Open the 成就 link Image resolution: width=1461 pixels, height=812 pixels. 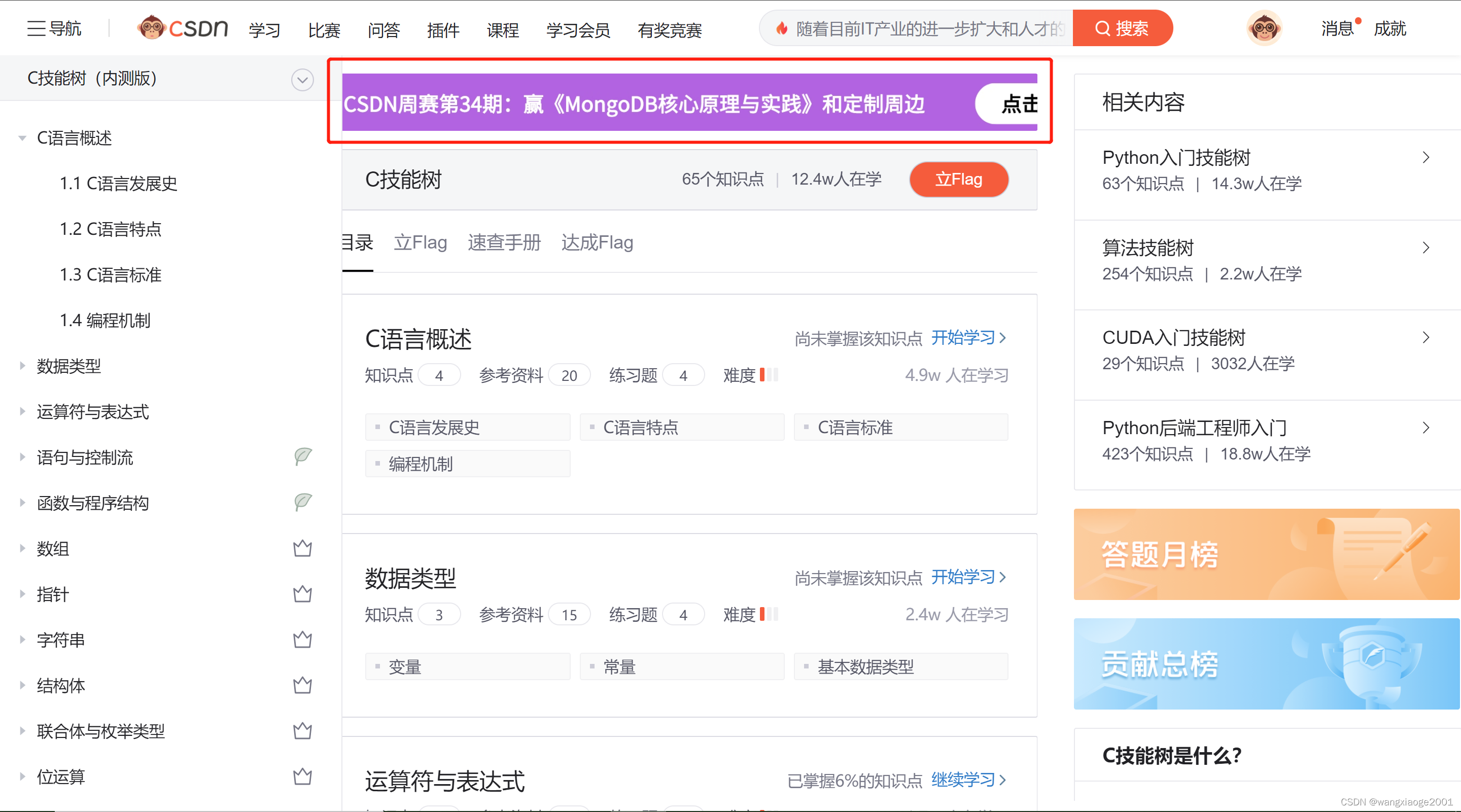tap(1389, 28)
